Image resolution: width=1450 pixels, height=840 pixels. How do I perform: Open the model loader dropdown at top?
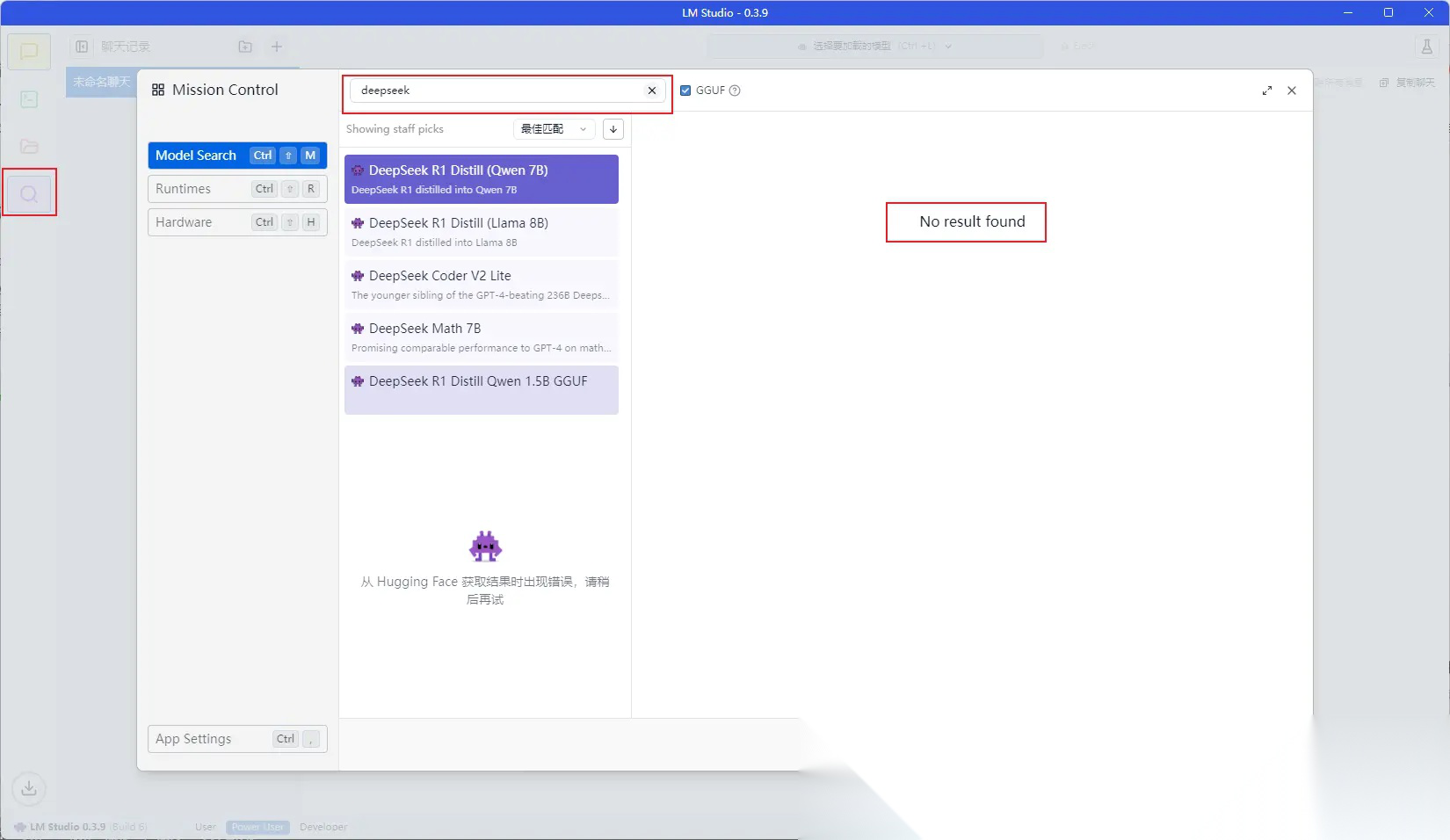click(875, 47)
